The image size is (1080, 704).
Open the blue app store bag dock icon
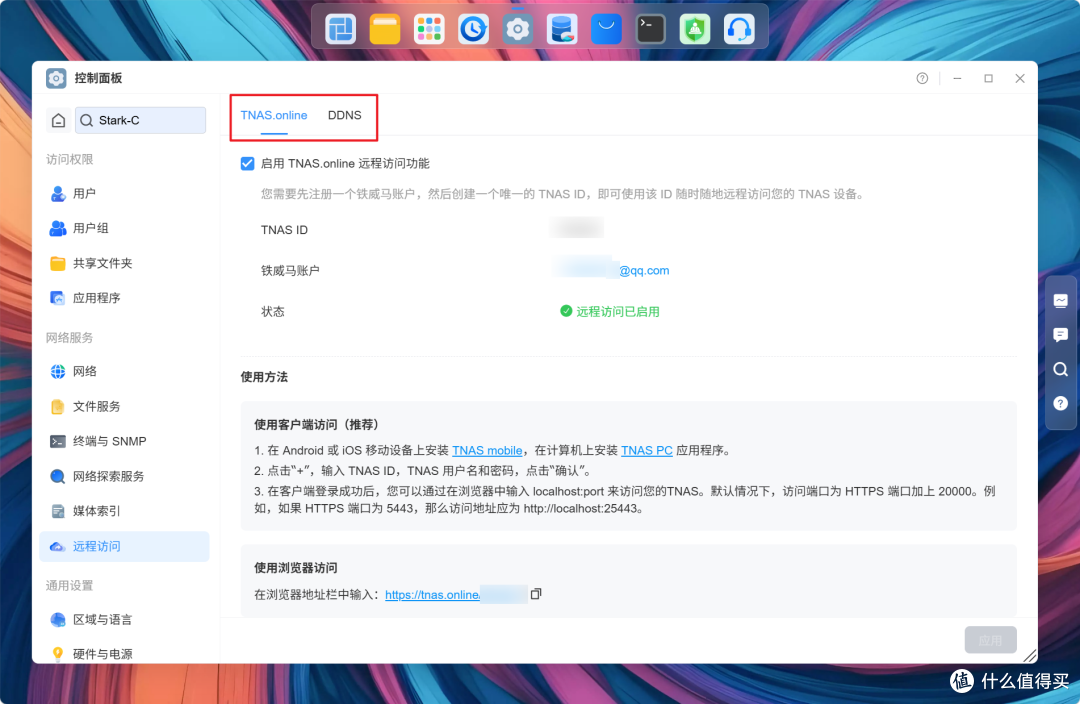[606, 30]
